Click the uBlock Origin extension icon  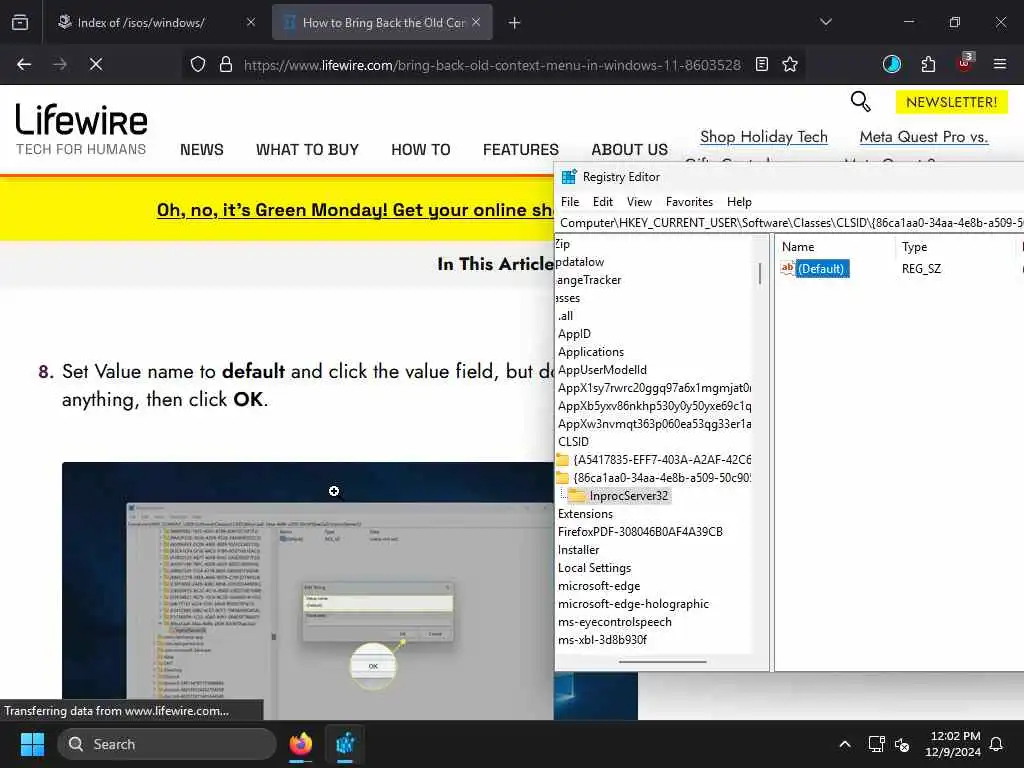point(965,63)
